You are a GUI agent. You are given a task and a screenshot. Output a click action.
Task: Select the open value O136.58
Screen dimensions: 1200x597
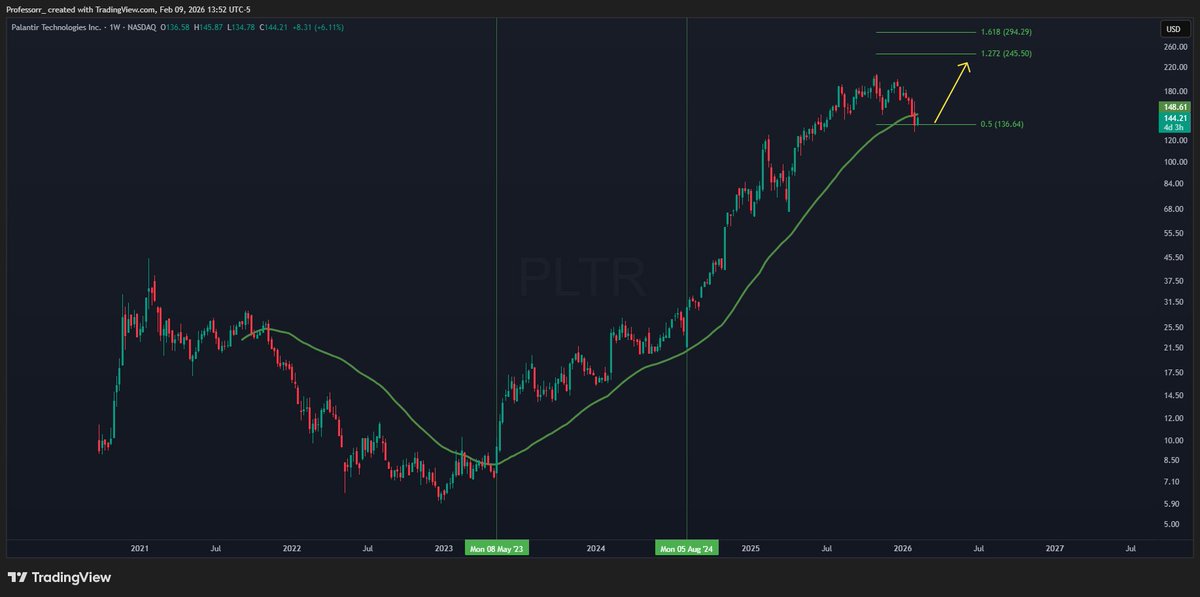pyautogui.click(x=174, y=27)
